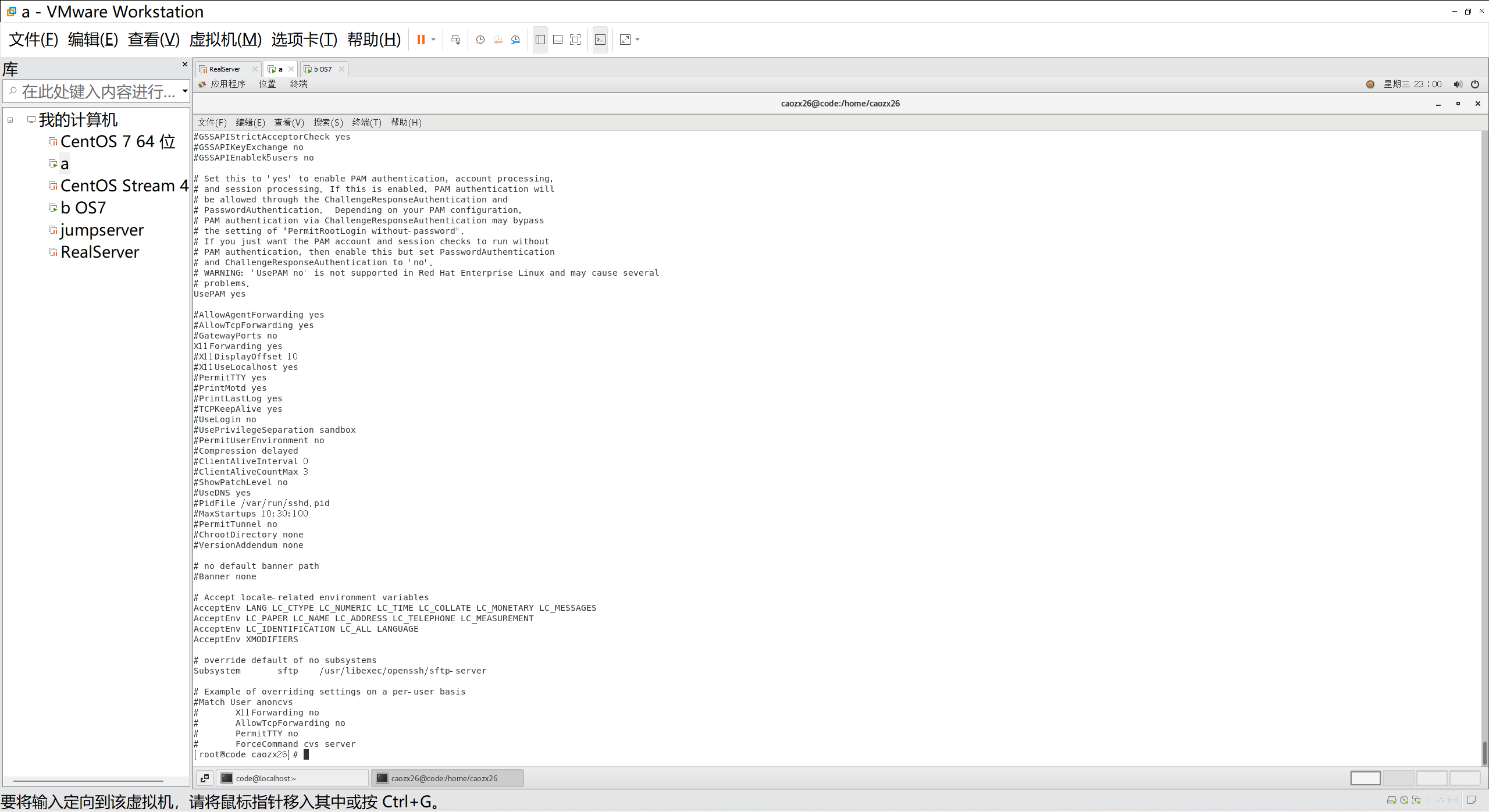Toggle the thumbnail bar view button
This screenshot has width=1489, height=812.
coord(558,40)
